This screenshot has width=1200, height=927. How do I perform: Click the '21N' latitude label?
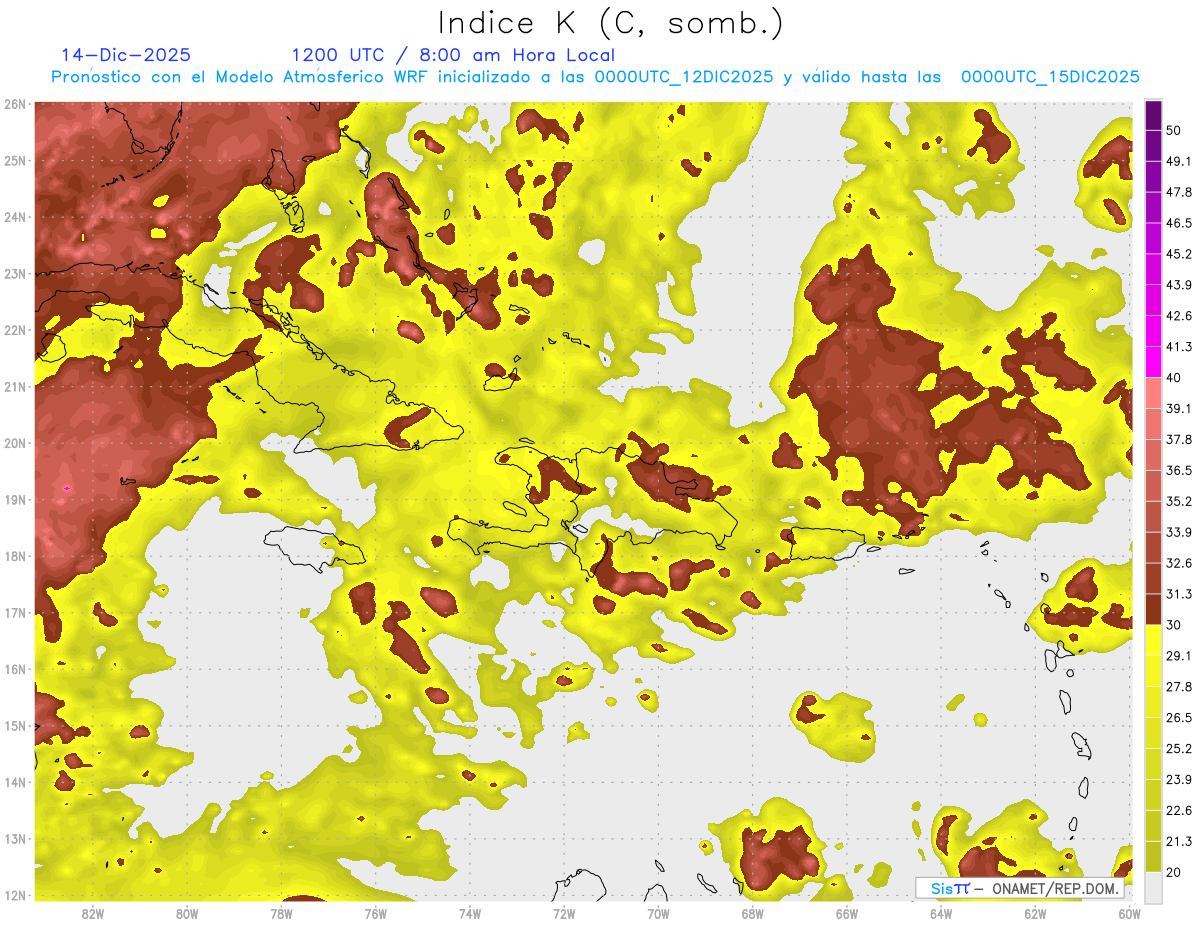point(15,387)
